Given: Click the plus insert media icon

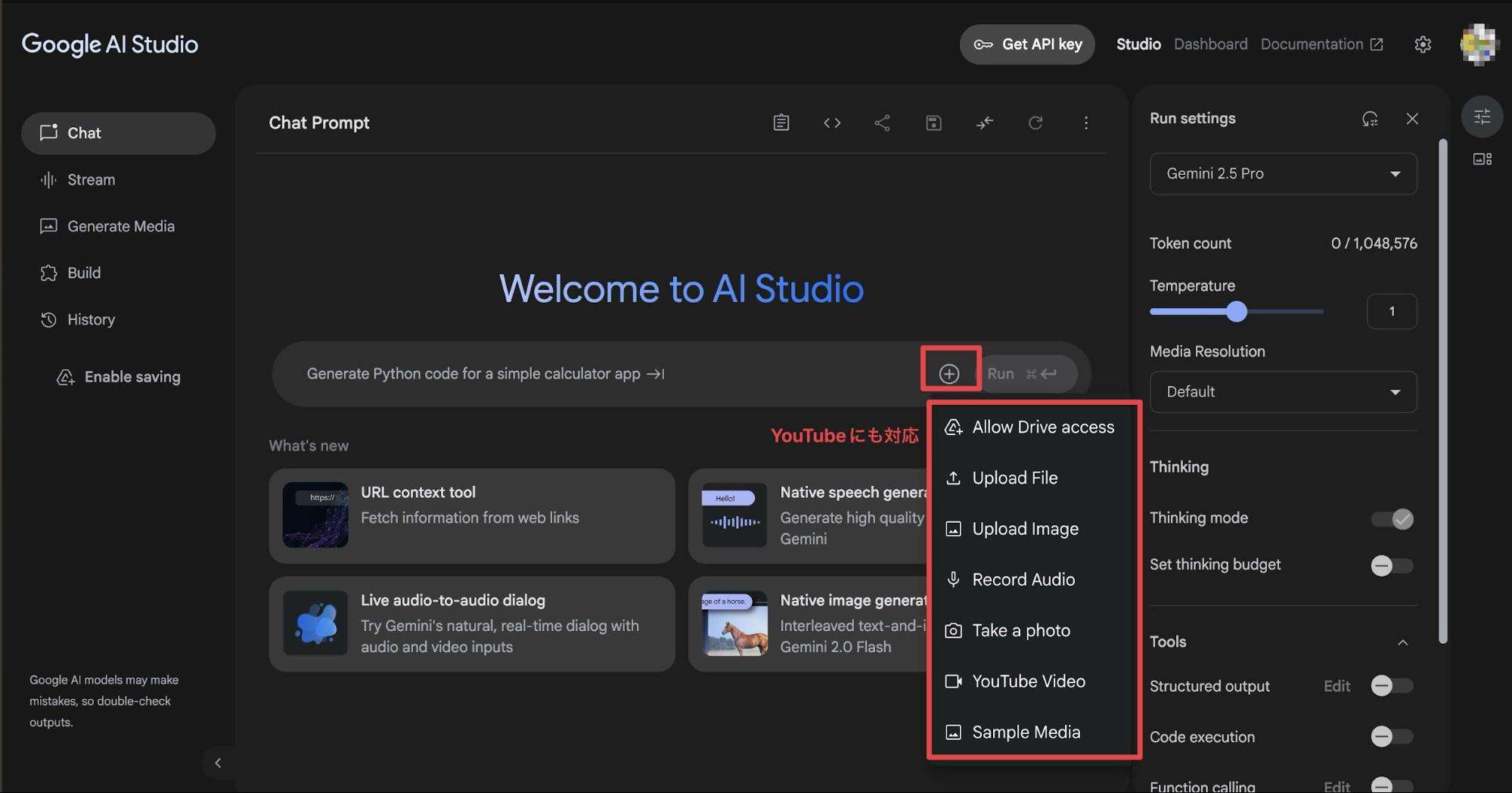Looking at the screenshot, I should tap(949, 373).
